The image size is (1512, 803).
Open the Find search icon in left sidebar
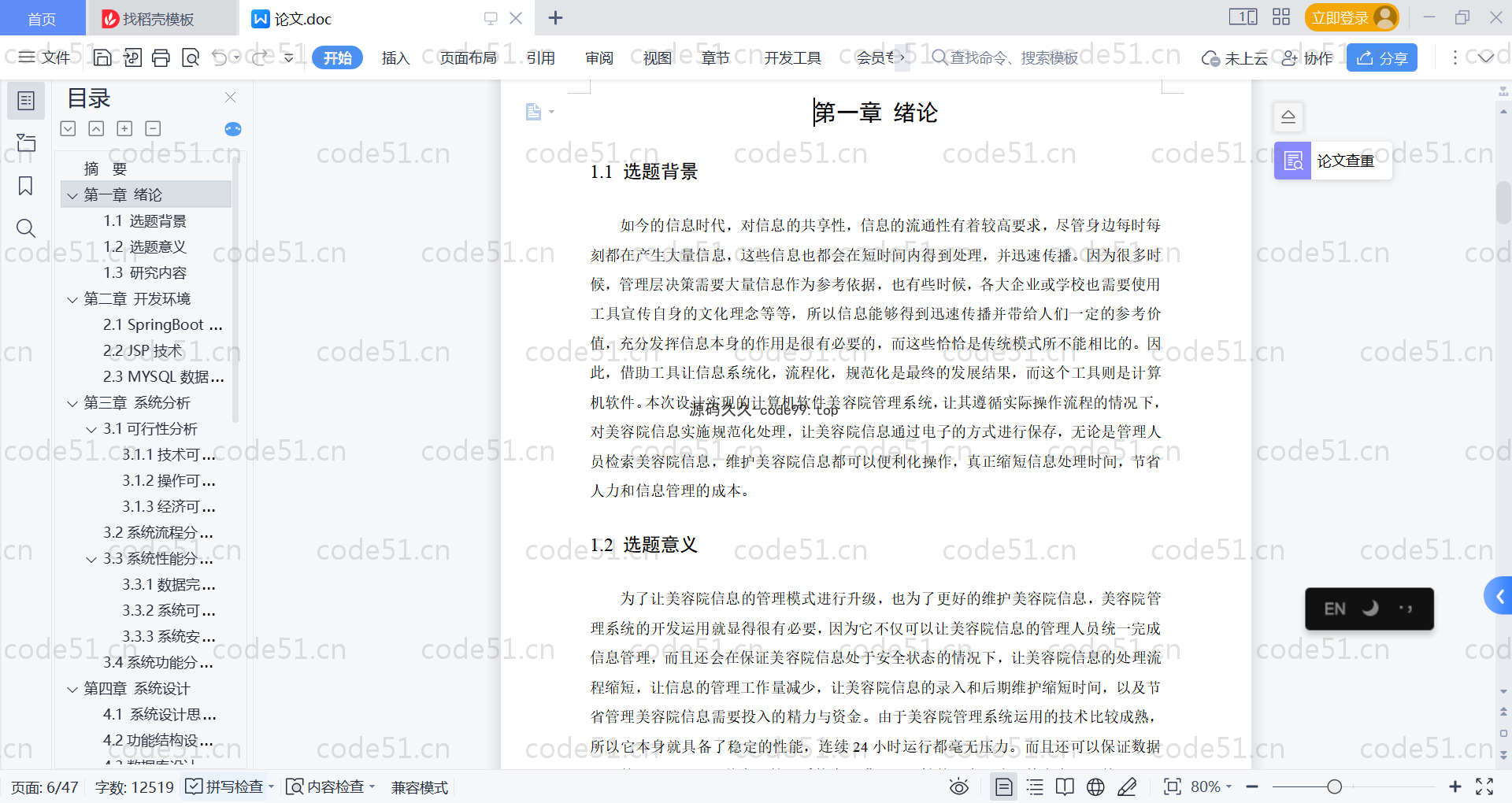(26, 228)
